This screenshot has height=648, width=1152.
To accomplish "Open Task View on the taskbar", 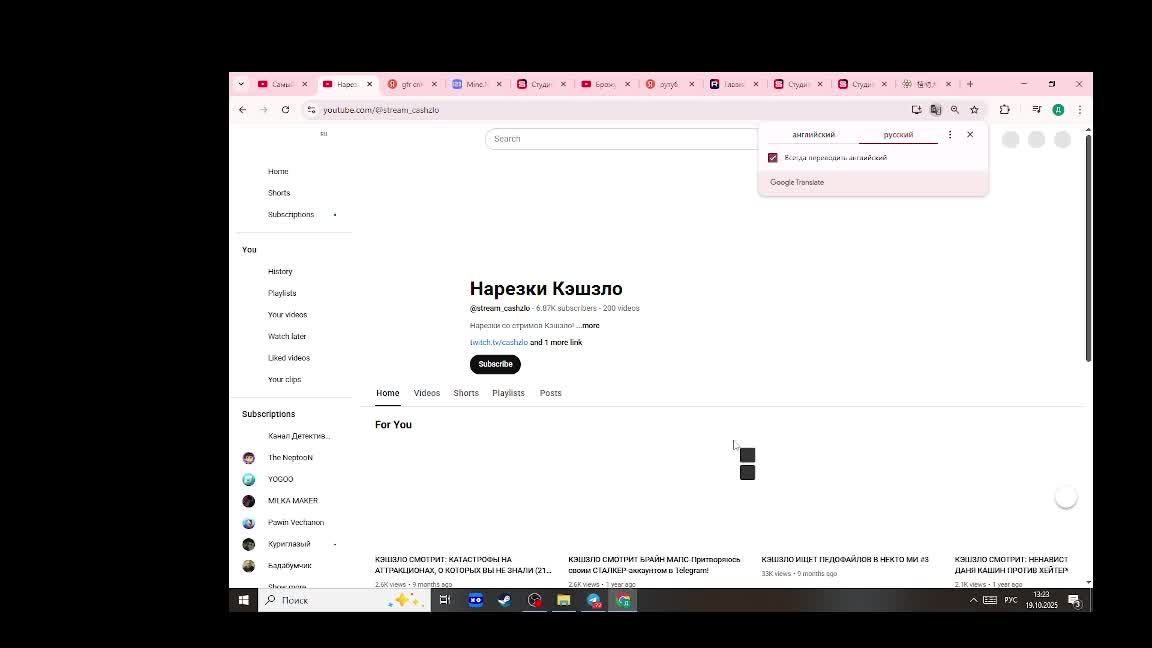I will pyautogui.click(x=444, y=600).
